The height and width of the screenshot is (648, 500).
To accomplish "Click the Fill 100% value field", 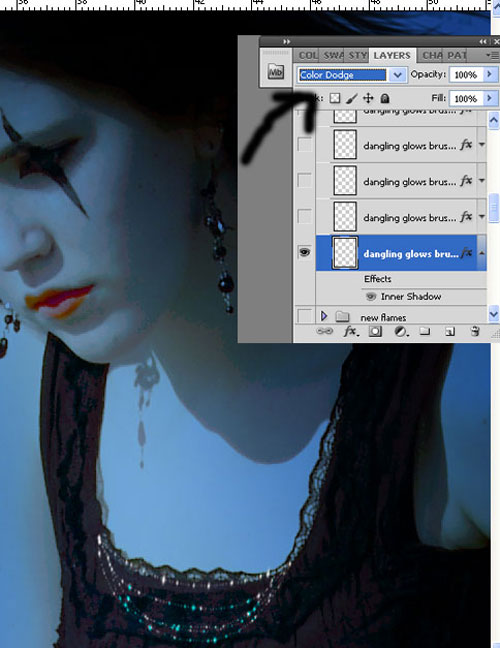I will click(x=466, y=98).
